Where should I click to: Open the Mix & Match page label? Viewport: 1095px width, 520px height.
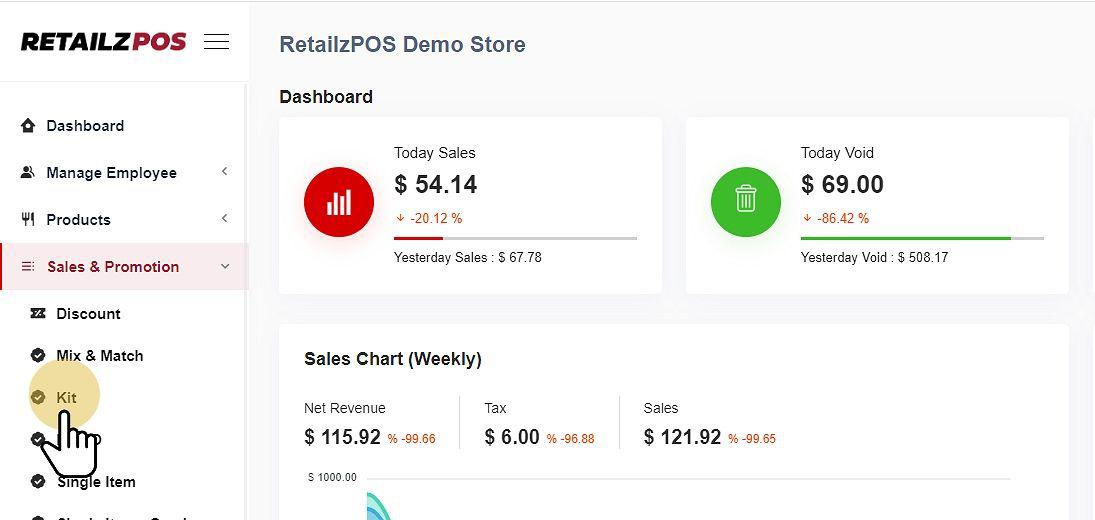tap(99, 356)
